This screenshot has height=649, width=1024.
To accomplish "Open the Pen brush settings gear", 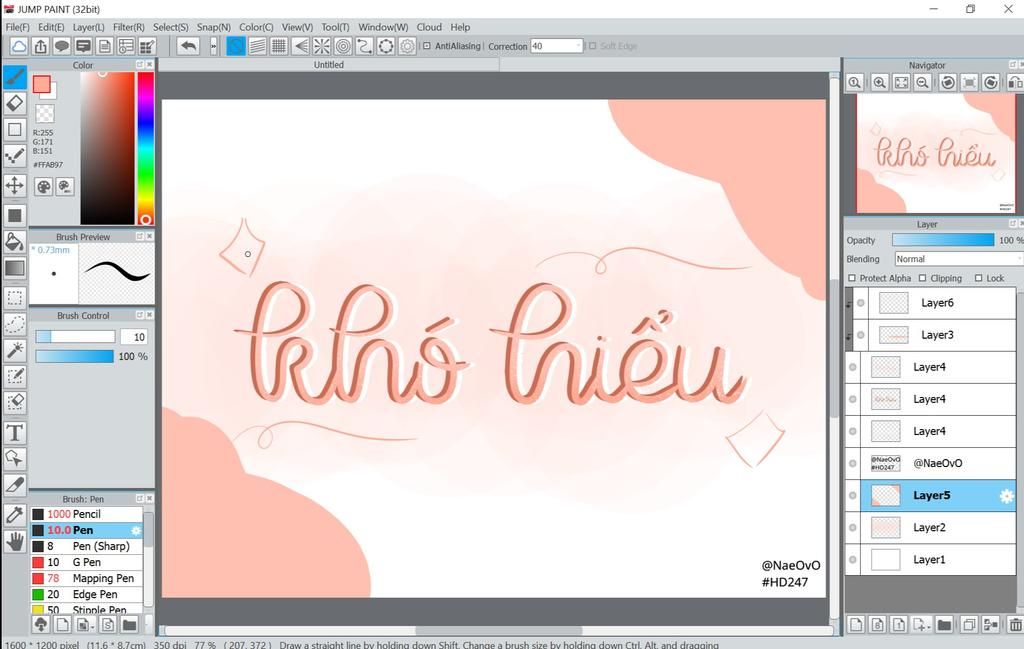I will point(136,530).
